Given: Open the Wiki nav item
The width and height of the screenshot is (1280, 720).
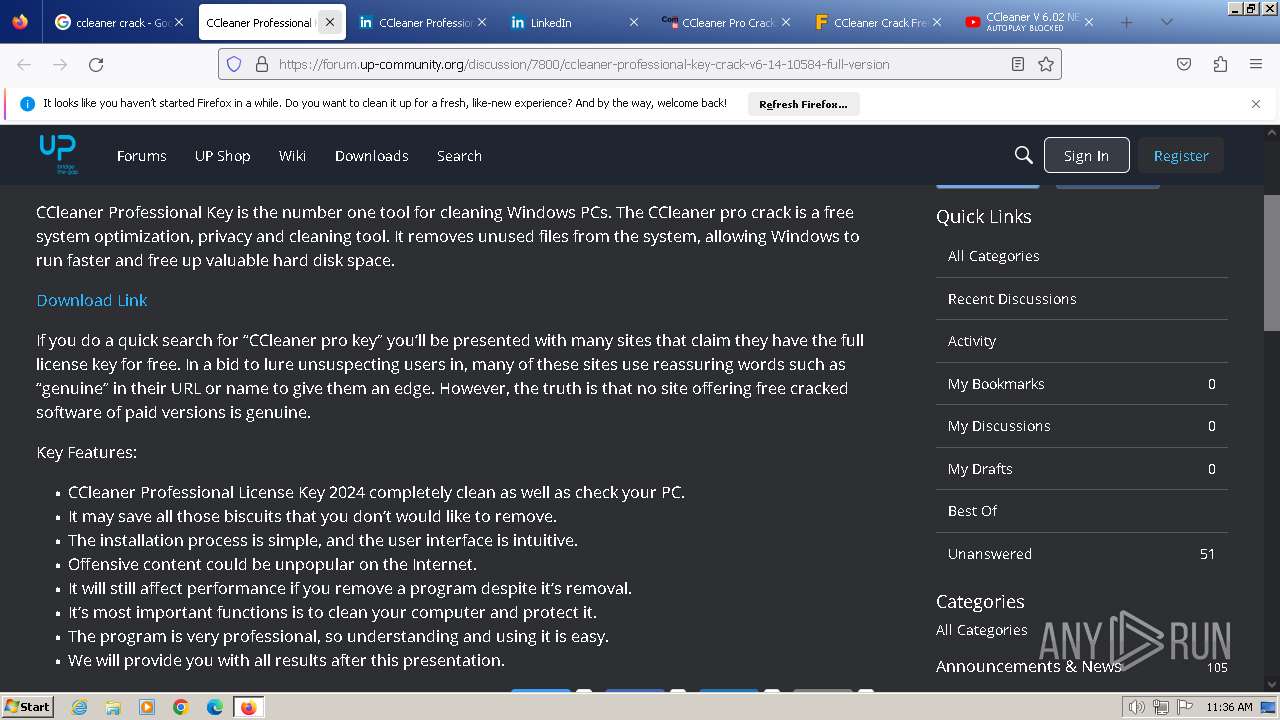Looking at the screenshot, I should pyautogui.click(x=292, y=156).
